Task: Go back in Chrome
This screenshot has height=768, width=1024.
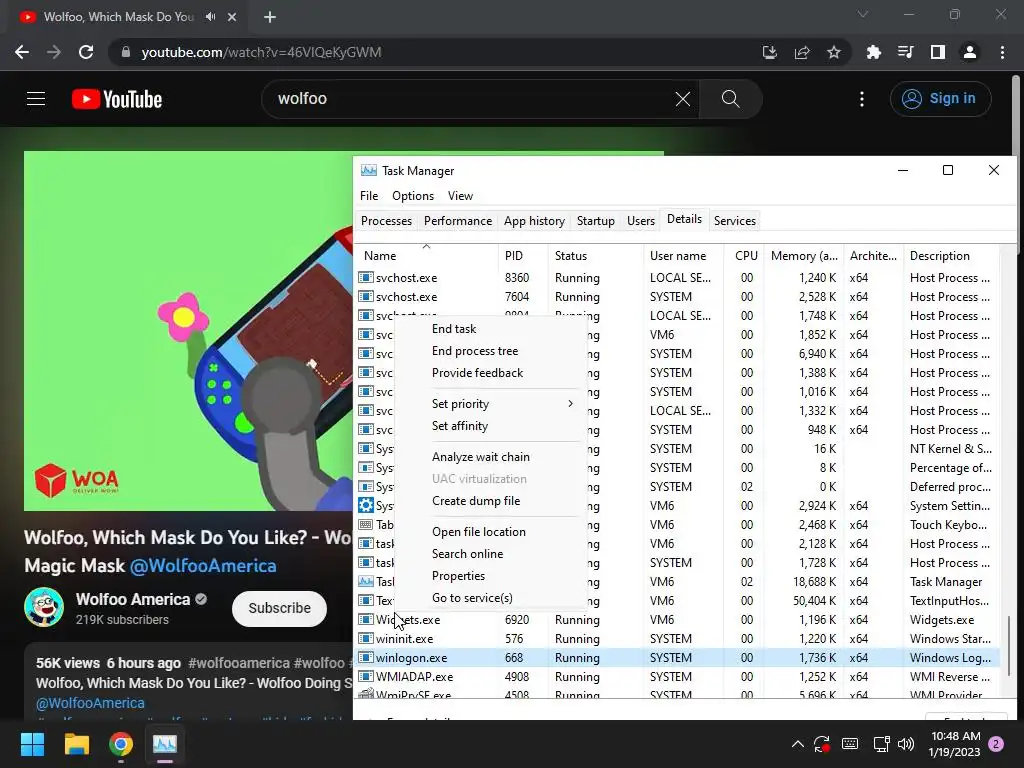Action: (x=22, y=52)
